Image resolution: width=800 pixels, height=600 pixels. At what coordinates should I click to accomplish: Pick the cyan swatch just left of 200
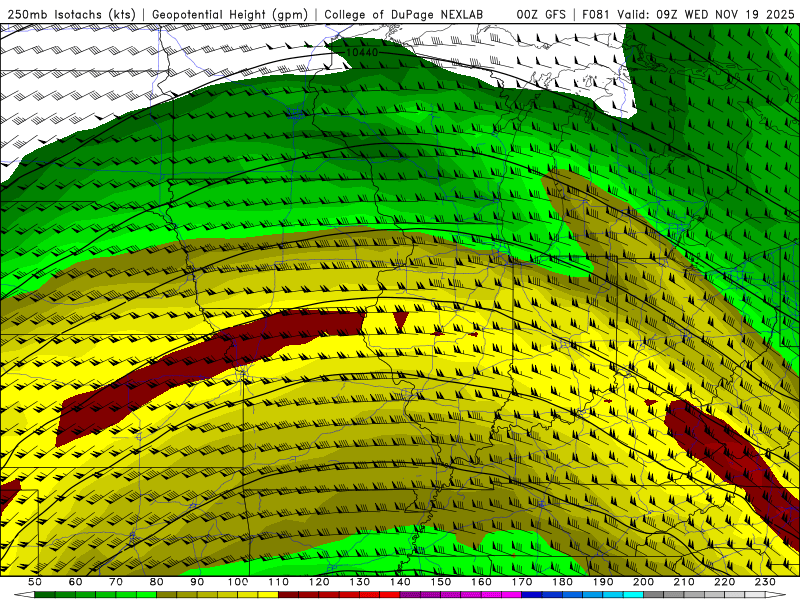(x=633, y=594)
